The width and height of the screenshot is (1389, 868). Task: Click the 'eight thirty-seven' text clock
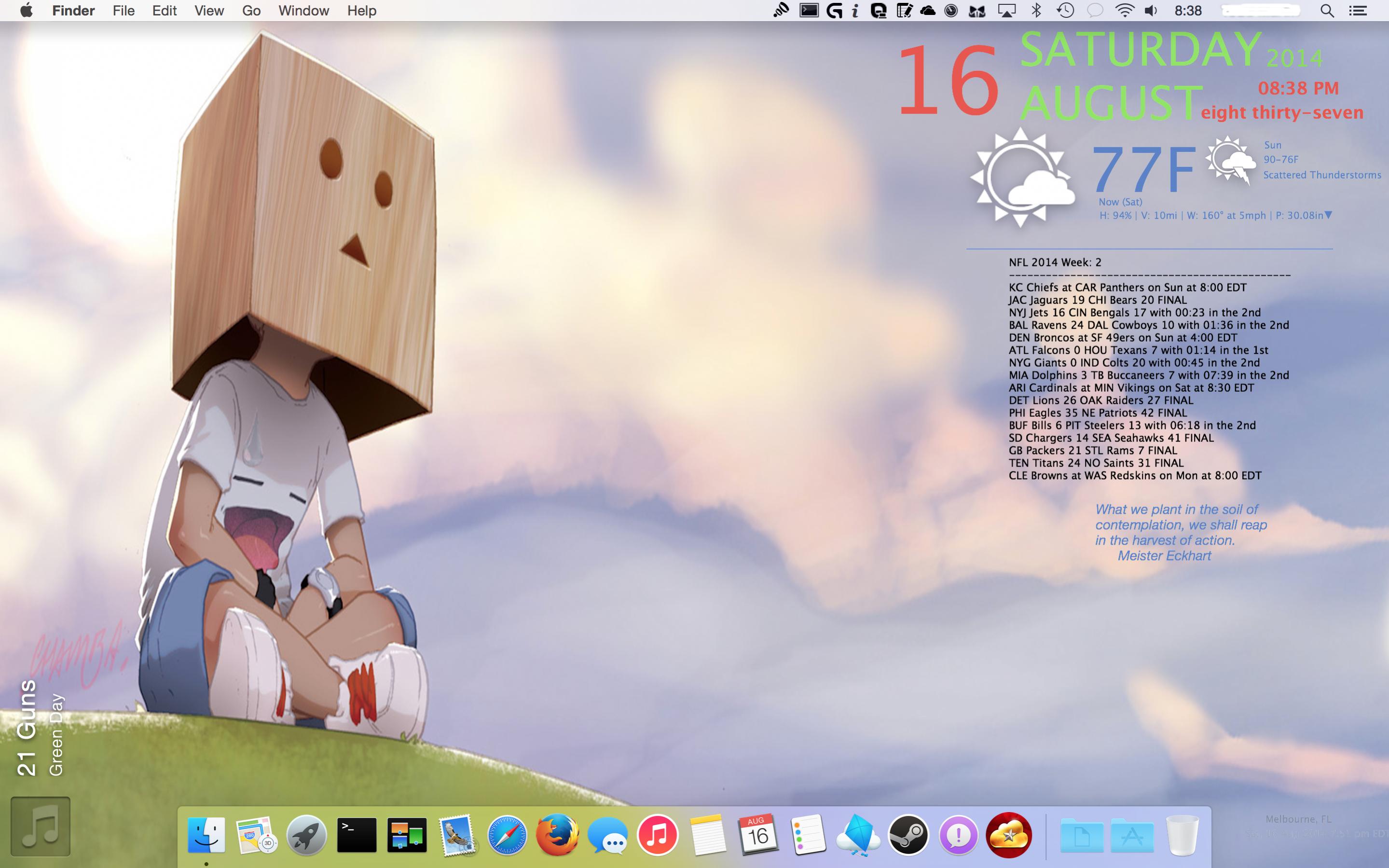pyautogui.click(x=1282, y=112)
